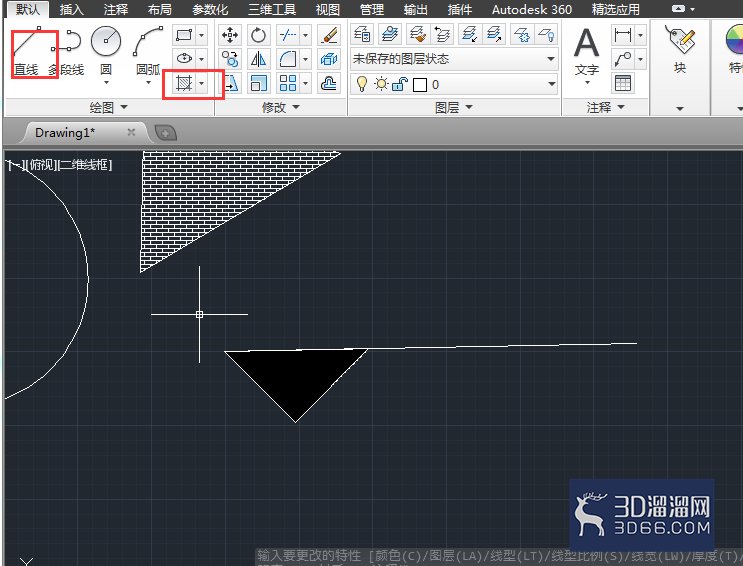
Task: Open the Block (块) panel
Action: pyautogui.click(x=680, y=50)
